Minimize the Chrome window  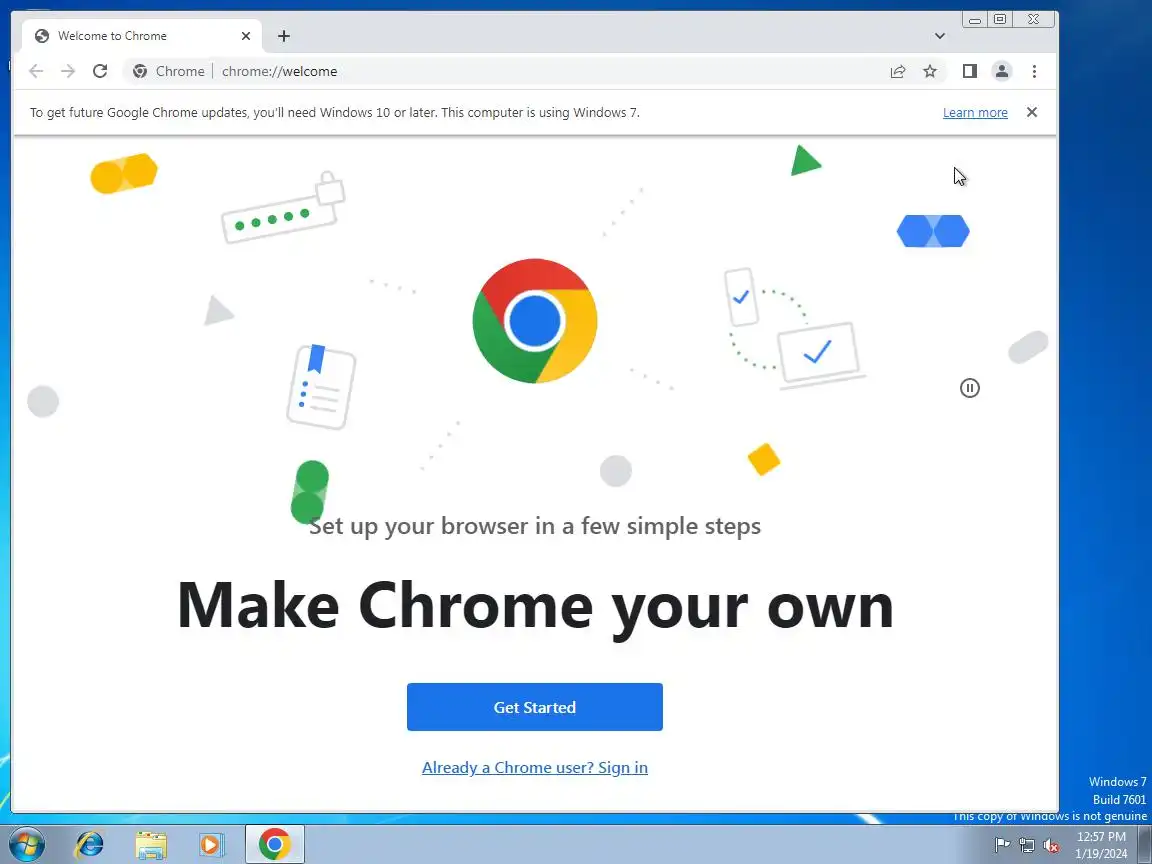tap(974, 20)
